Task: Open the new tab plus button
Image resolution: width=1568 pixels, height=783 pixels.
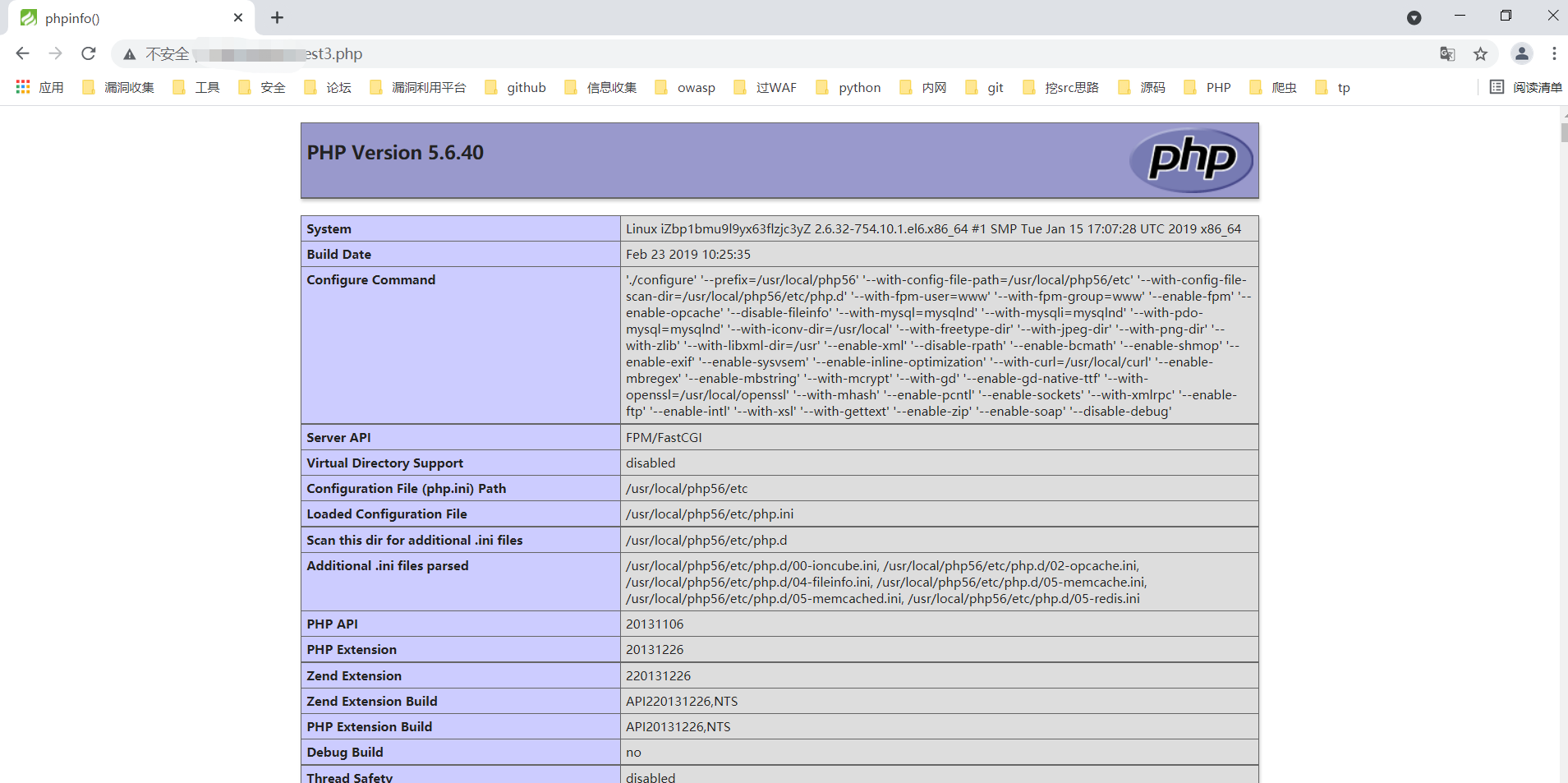Action: (277, 17)
